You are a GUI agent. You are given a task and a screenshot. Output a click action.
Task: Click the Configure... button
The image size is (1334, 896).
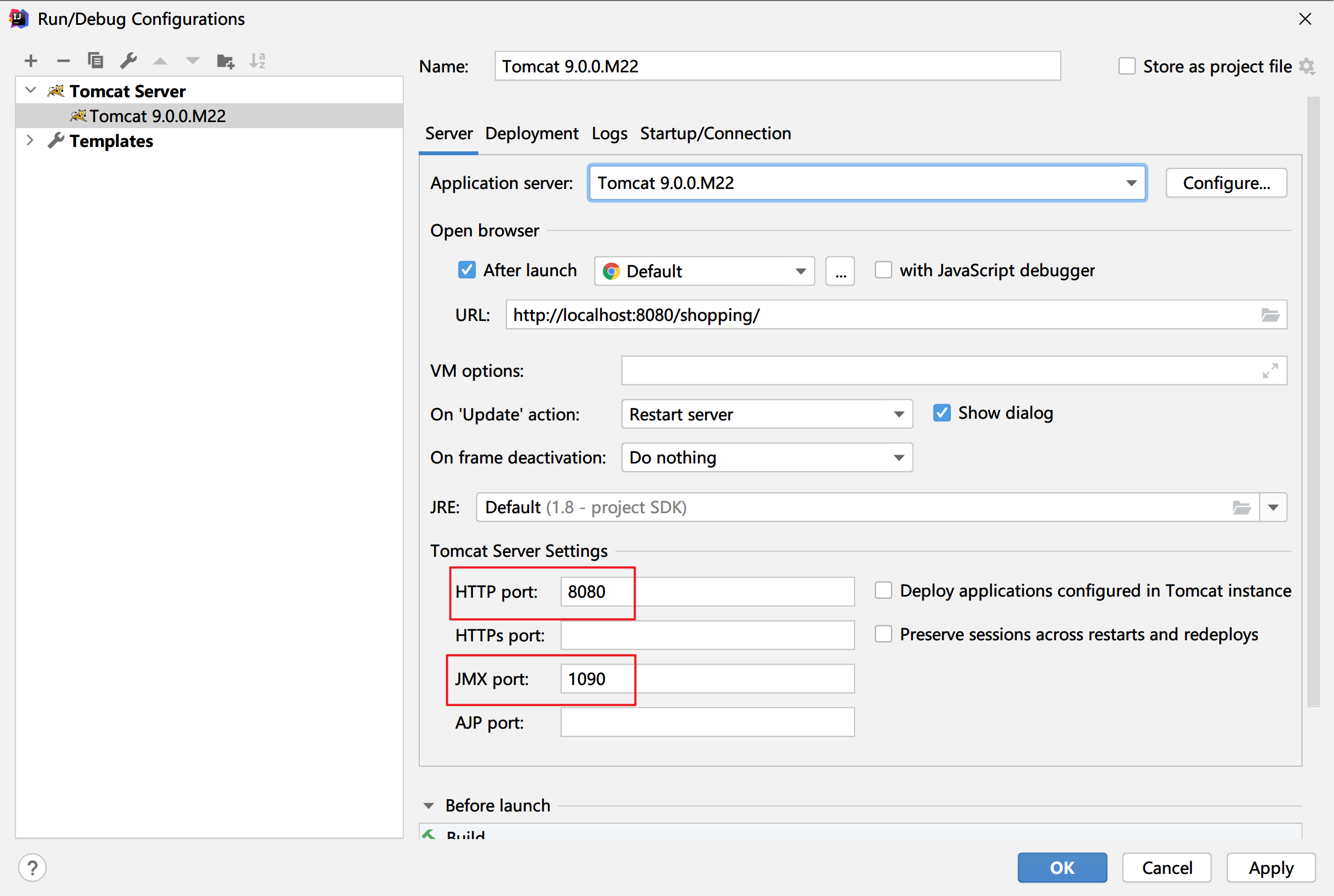click(x=1226, y=183)
